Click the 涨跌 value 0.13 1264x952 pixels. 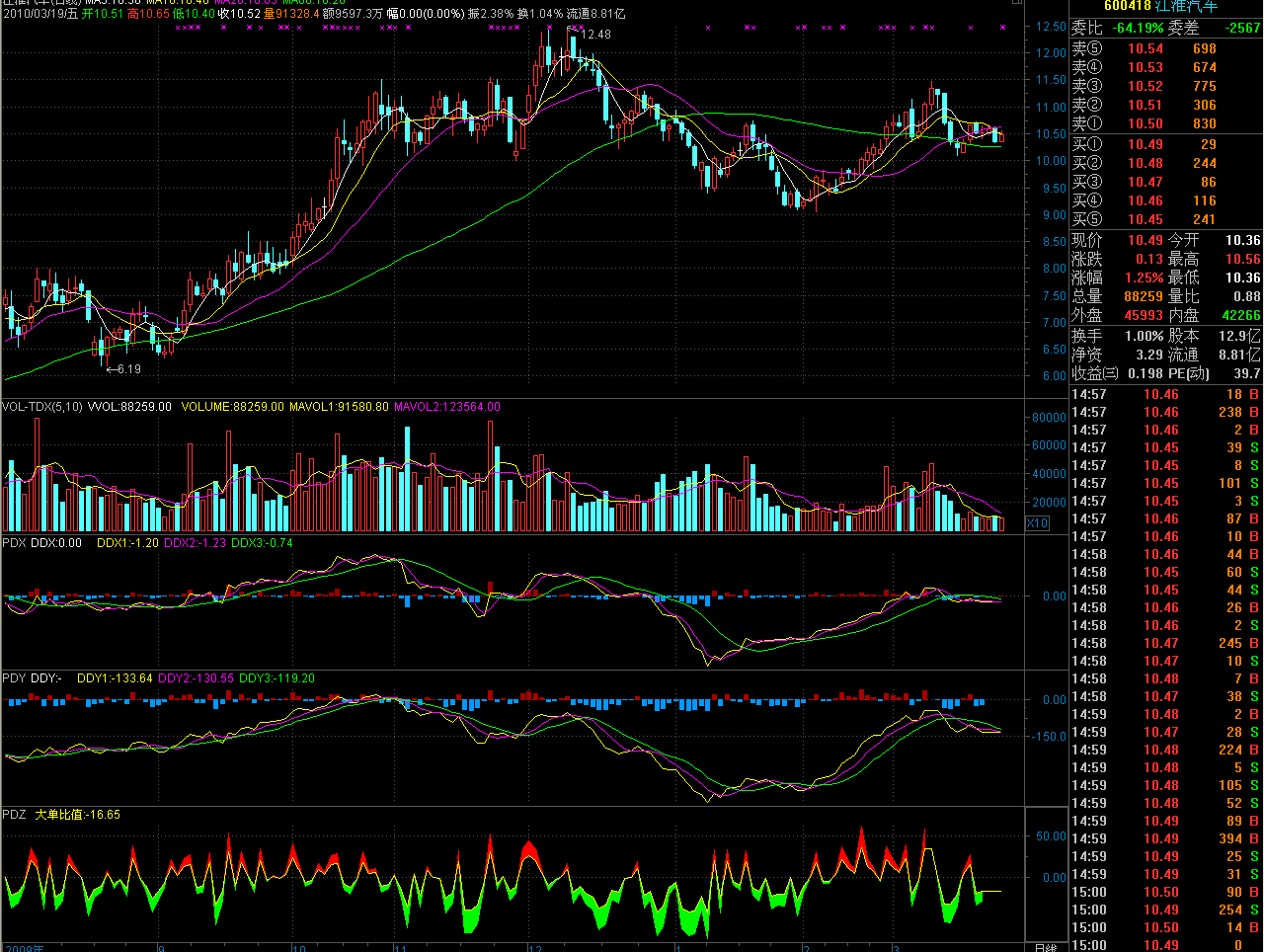pyautogui.click(x=1149, y=259)
